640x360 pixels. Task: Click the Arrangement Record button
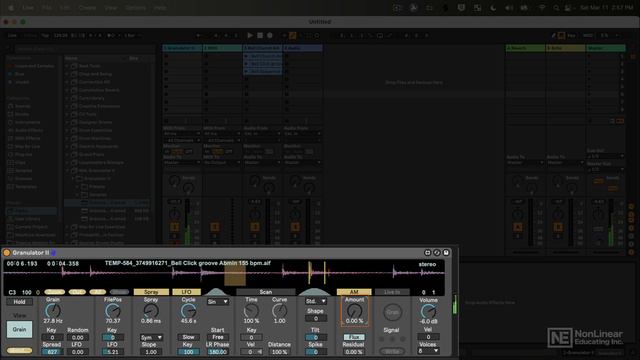(270, 36)
